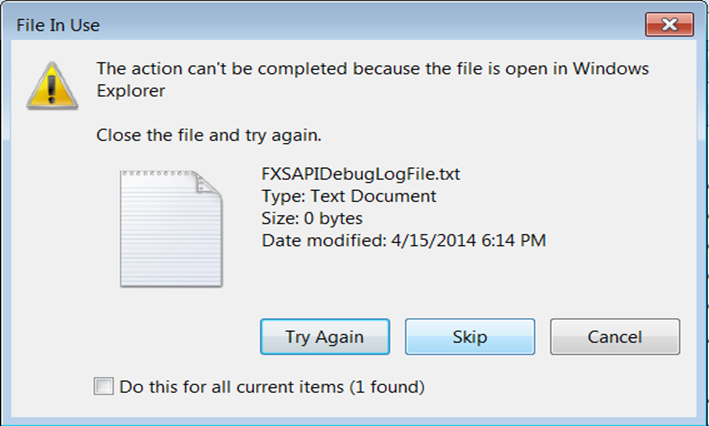Screen dimensions: 709x426
Task: Click the FXSAPIDebugLogFile.txt file name
Action: 360,175
